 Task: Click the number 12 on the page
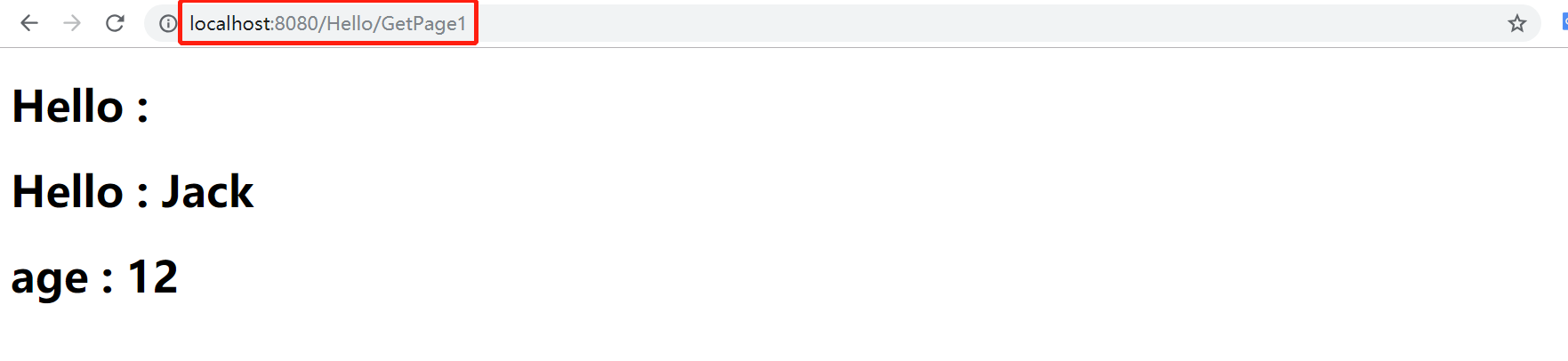(153, 277)
